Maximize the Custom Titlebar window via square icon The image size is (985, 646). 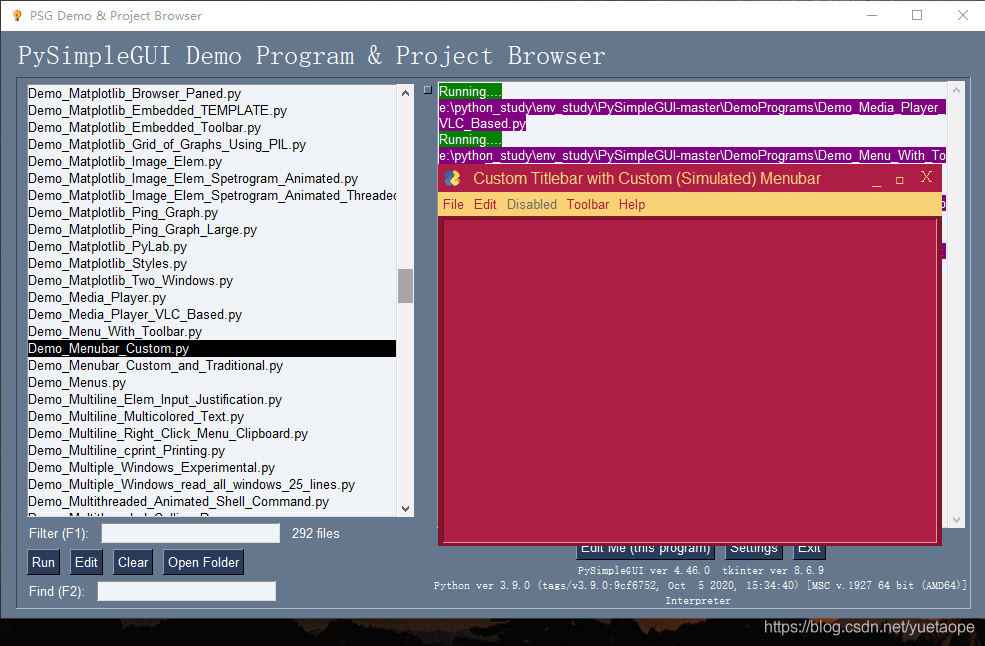click(900, 180)
